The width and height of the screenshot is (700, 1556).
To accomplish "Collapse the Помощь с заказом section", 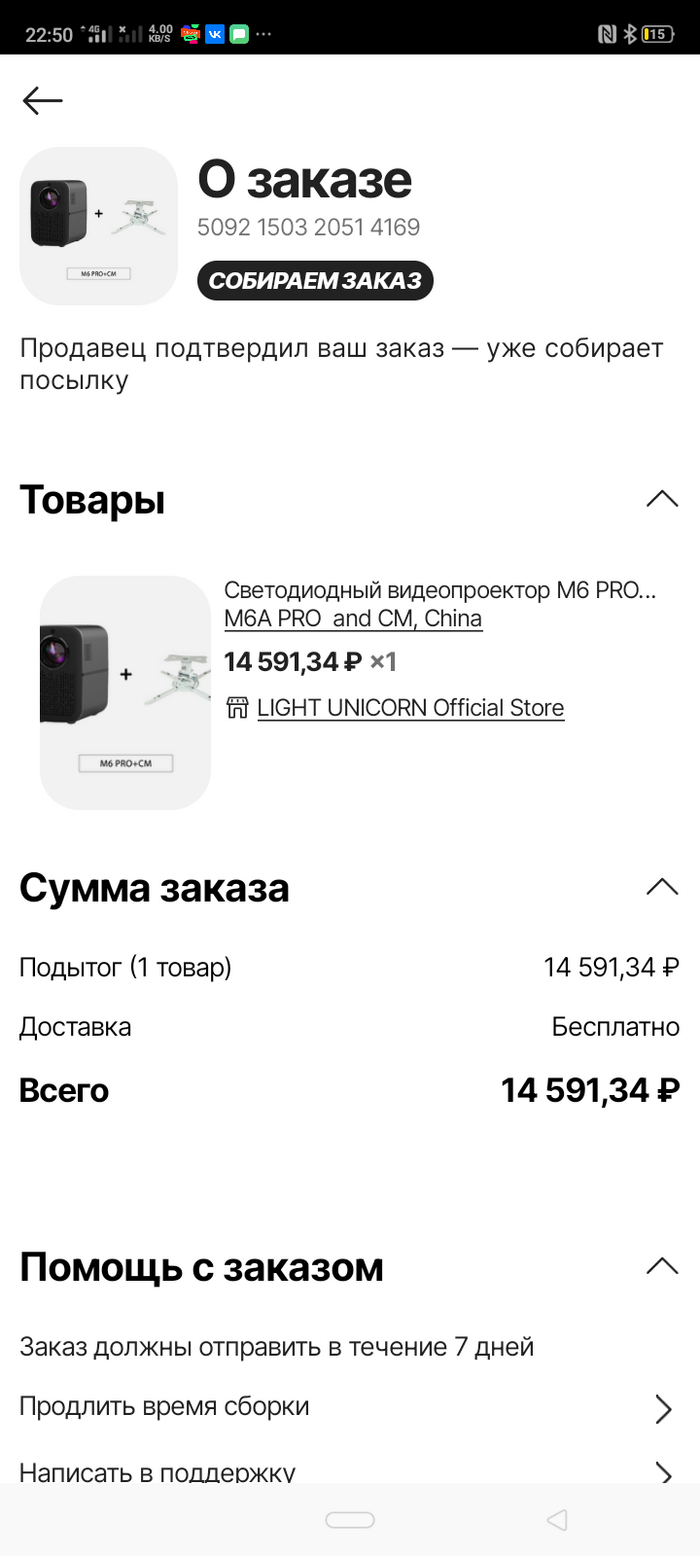I will (662, 1267).
